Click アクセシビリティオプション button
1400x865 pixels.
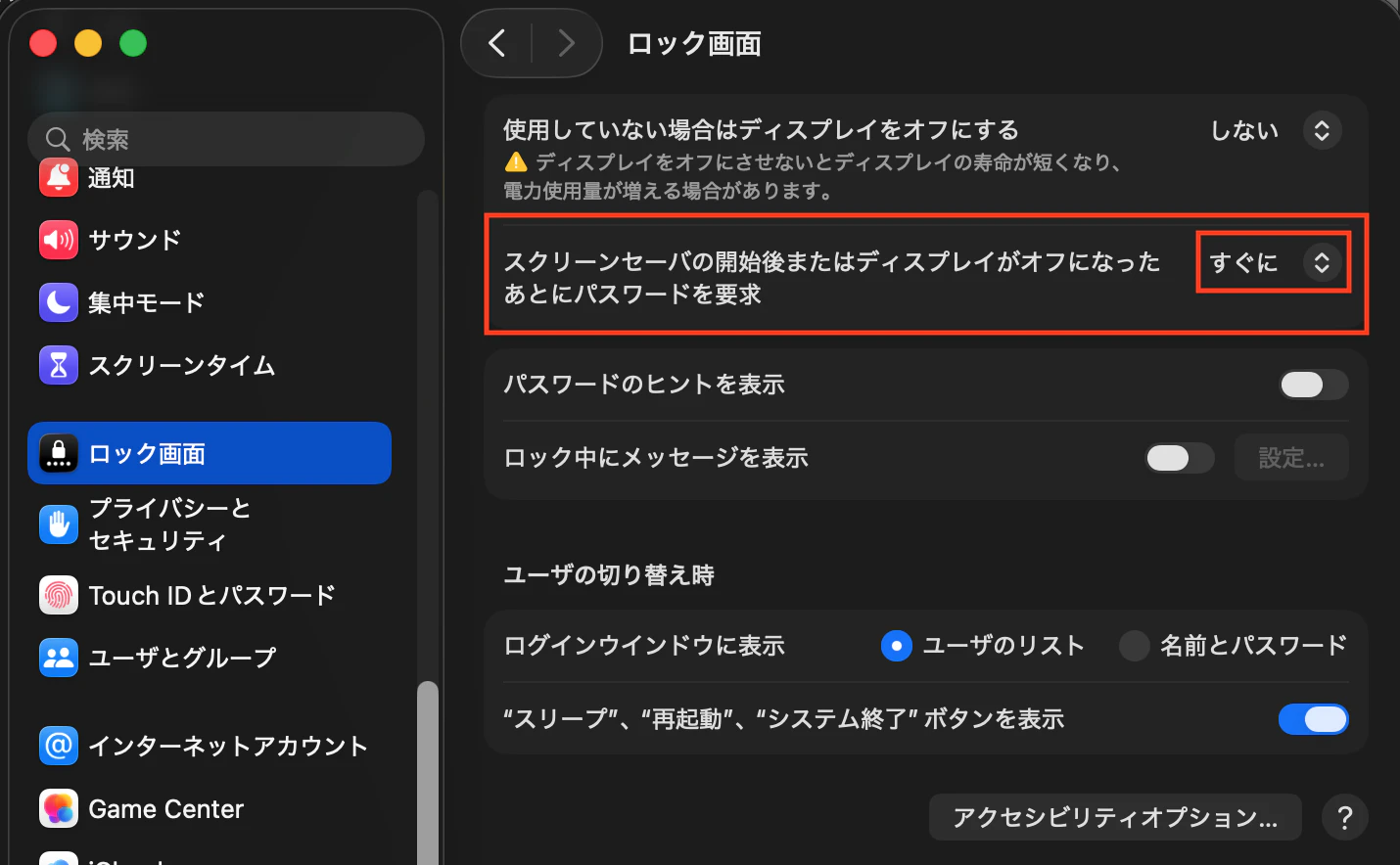[x=1115, y=817]
